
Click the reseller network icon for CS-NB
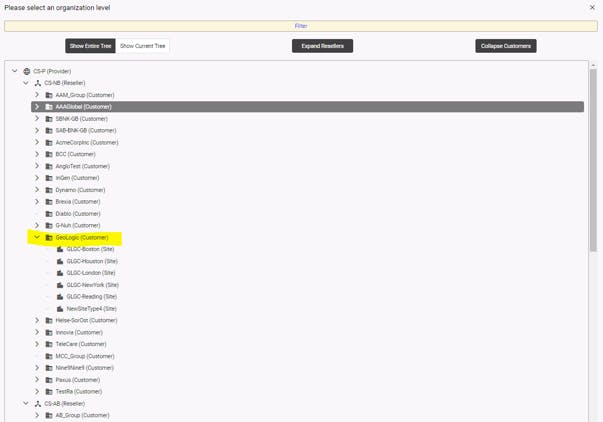pyautogui.click(x=37, y=83)
